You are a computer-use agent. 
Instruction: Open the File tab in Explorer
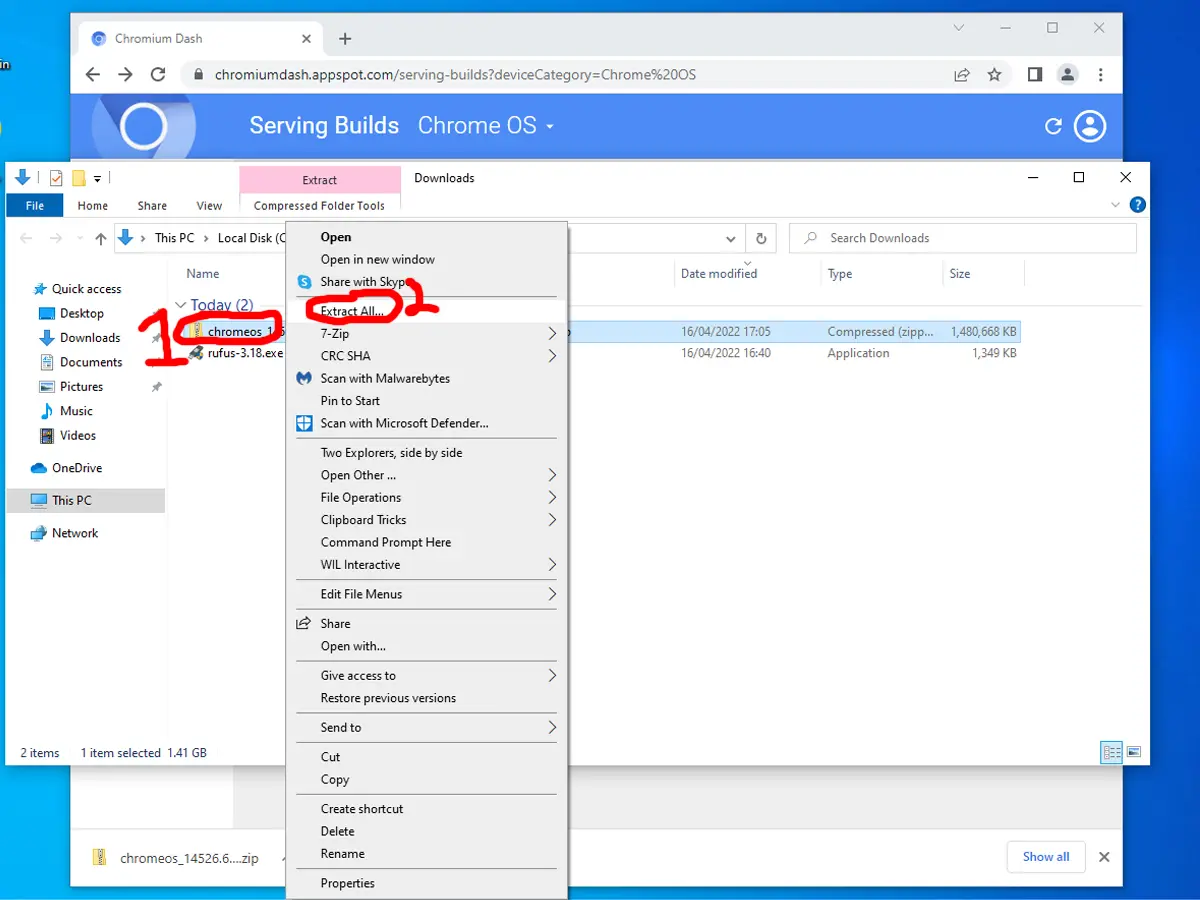[x=35, y=205]
